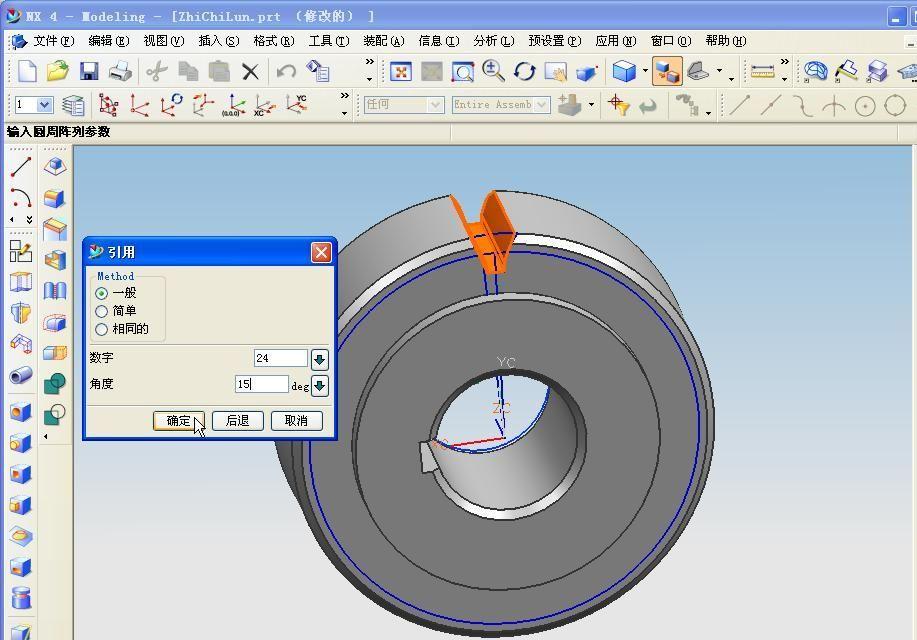
Task: Click the Save file toolbar icon
Action: click(89, 71)
